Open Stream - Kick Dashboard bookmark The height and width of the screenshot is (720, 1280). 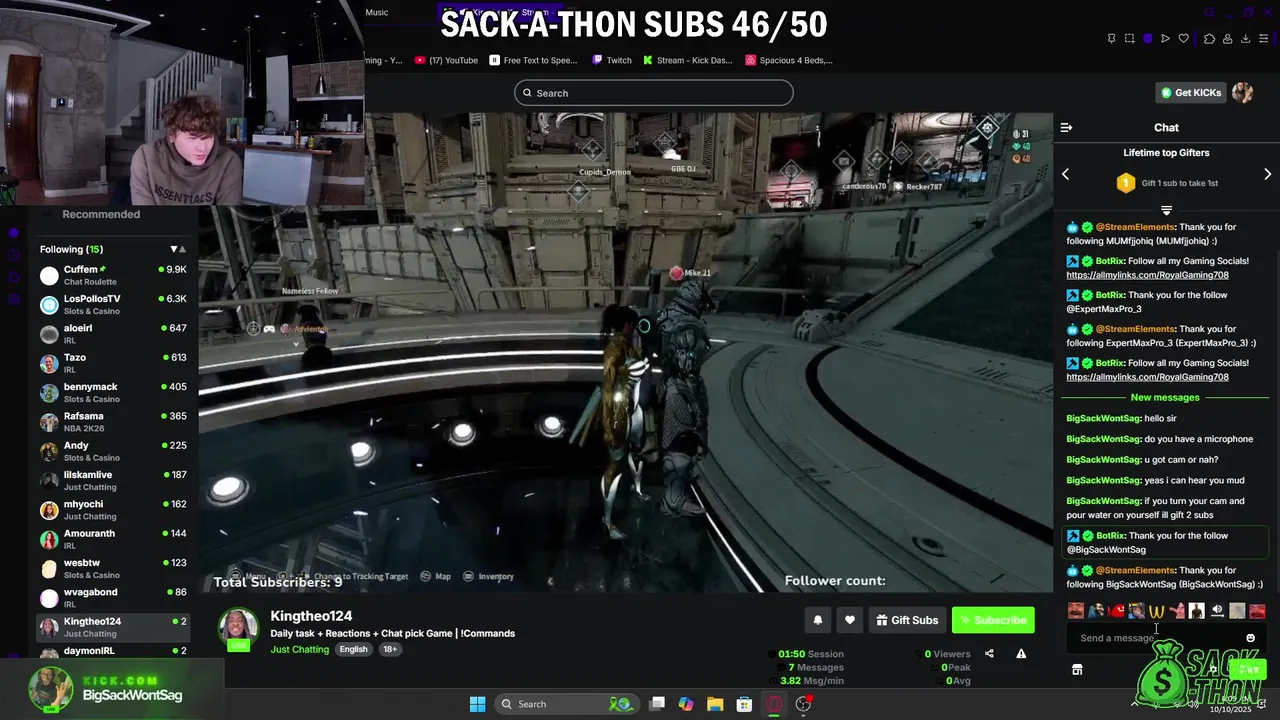pos(687,60)
